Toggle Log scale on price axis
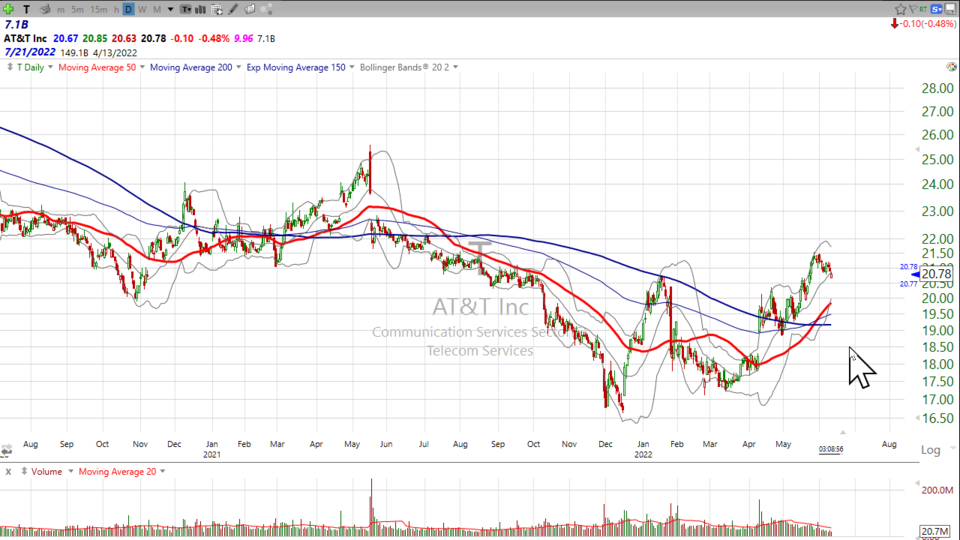 click(x=930, y=450)
